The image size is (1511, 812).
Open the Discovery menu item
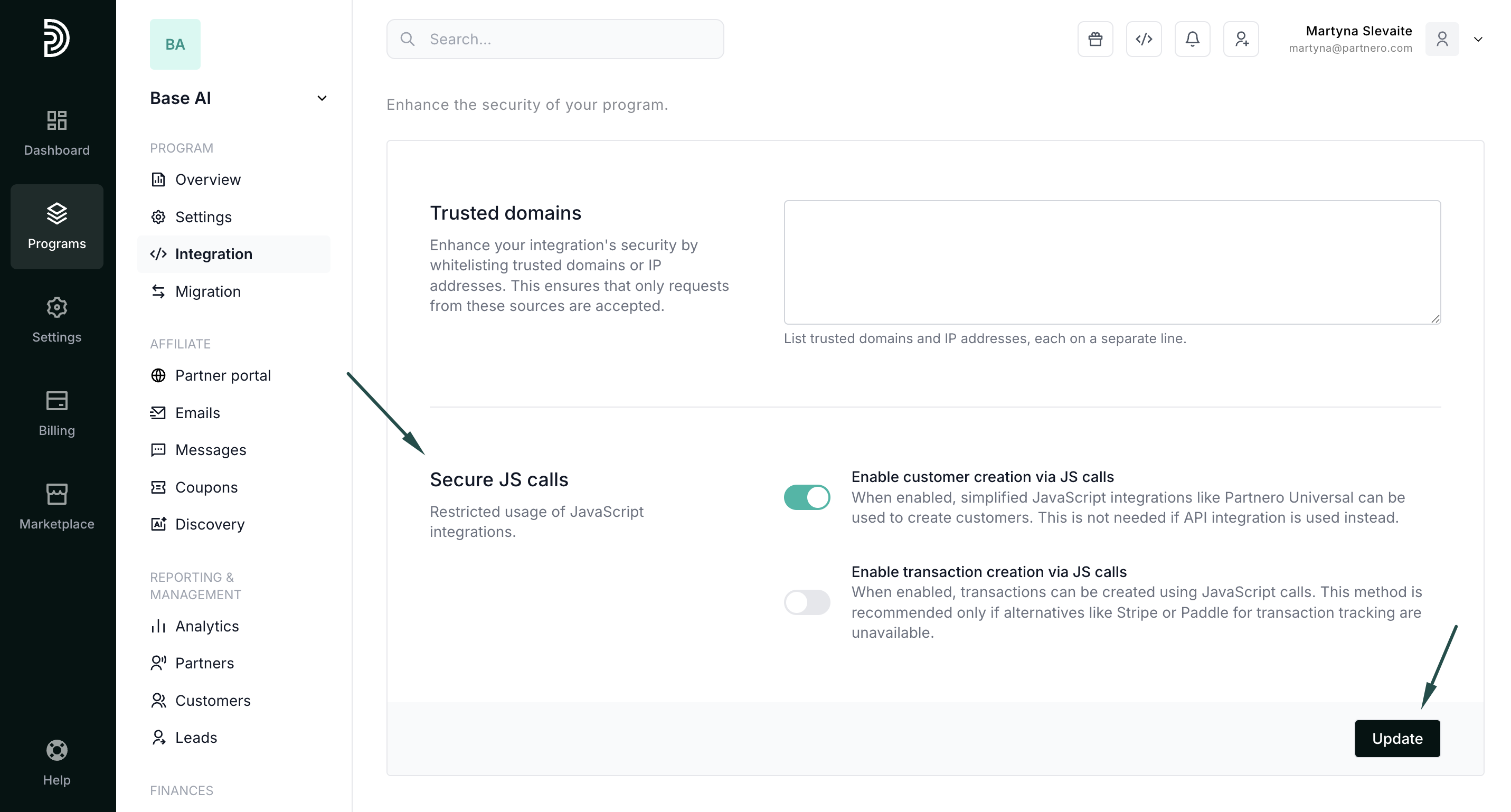click(x=210, y=524)
